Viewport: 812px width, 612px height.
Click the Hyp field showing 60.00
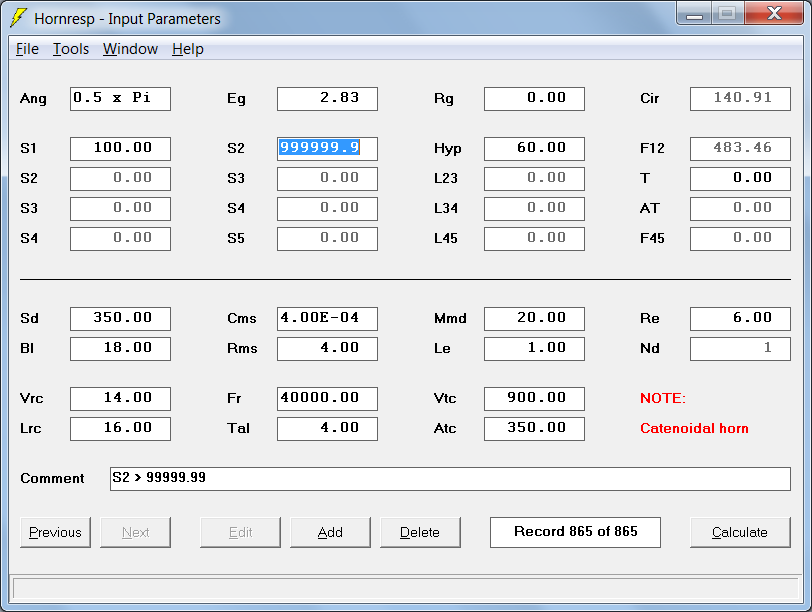click(x=534, y=149)
